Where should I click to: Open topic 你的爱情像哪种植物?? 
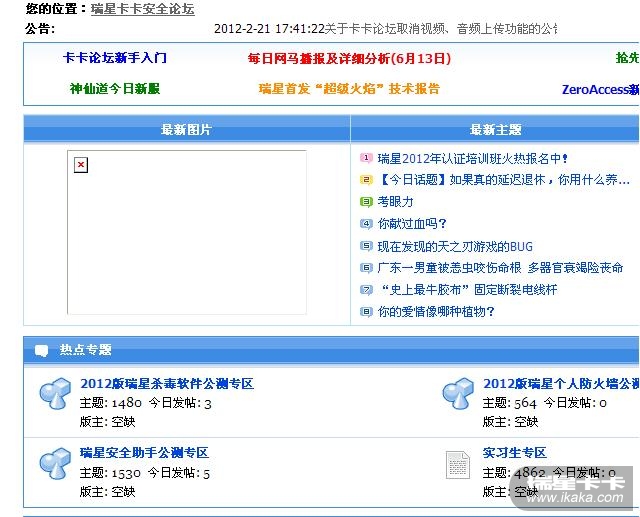(436, 312)
